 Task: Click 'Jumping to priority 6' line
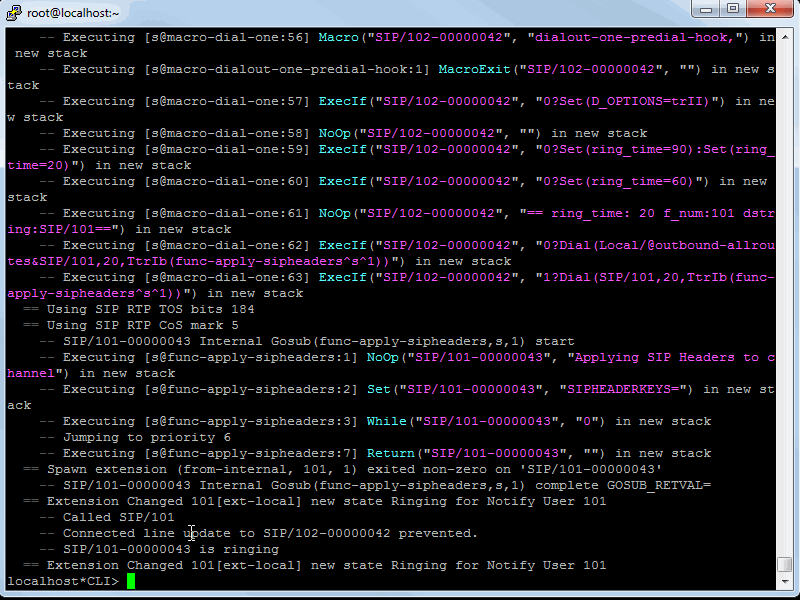pyautogui.click(x=135, y=437)
